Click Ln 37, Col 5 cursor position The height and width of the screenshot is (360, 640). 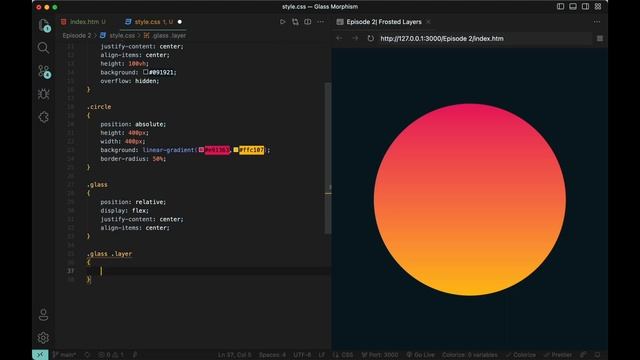coord(235,355)
